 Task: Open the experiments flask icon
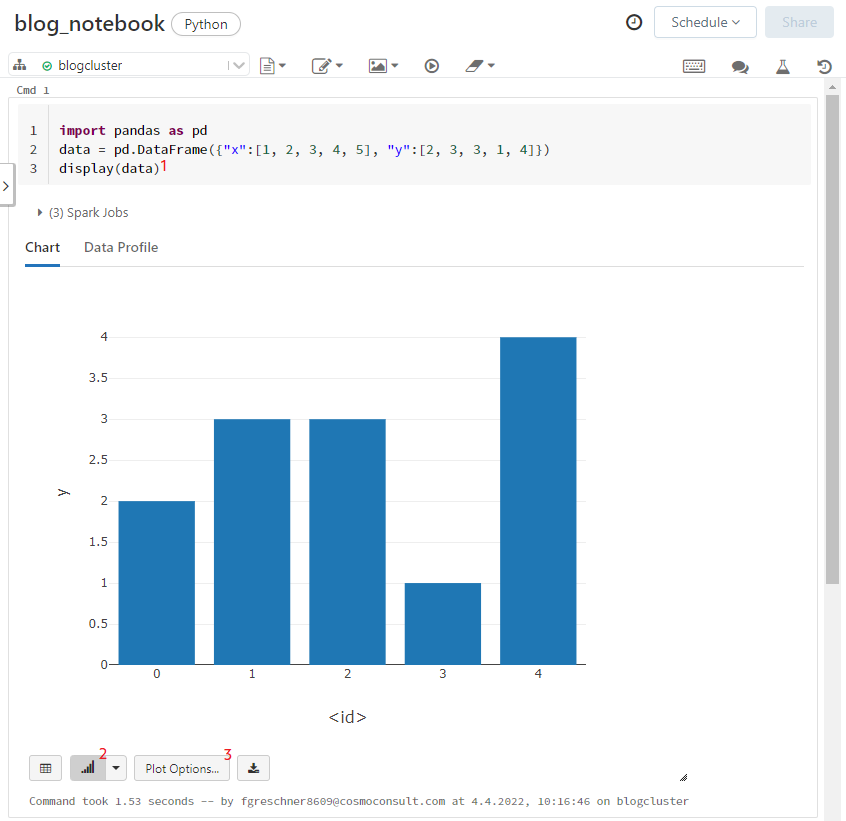(783, 66)
